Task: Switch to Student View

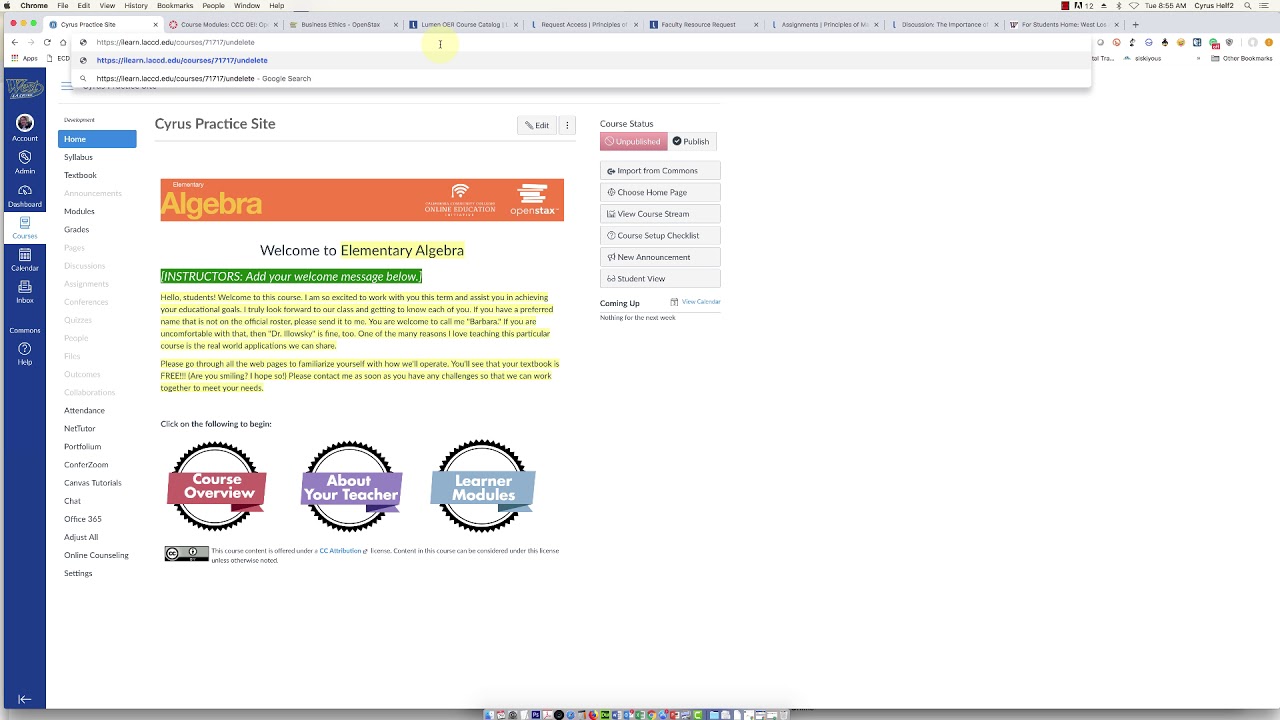Action: tap(660, 279)
